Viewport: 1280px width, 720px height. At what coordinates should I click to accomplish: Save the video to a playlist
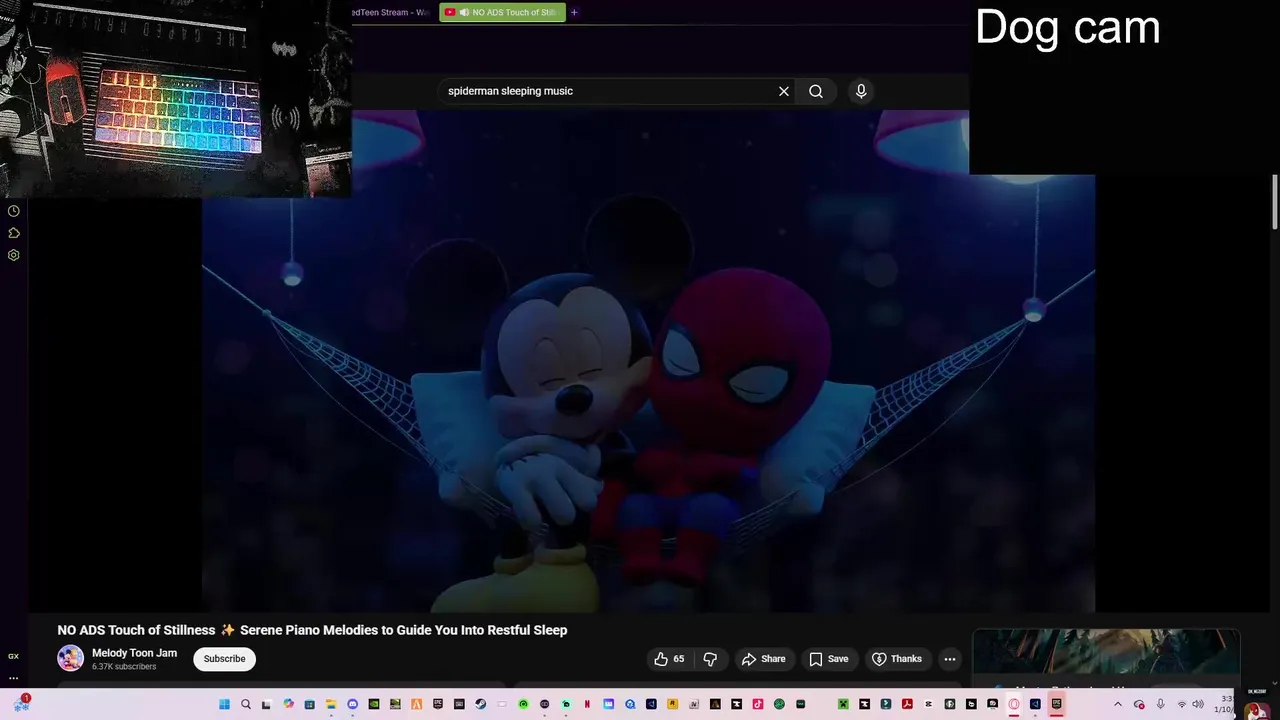(828, 659)
